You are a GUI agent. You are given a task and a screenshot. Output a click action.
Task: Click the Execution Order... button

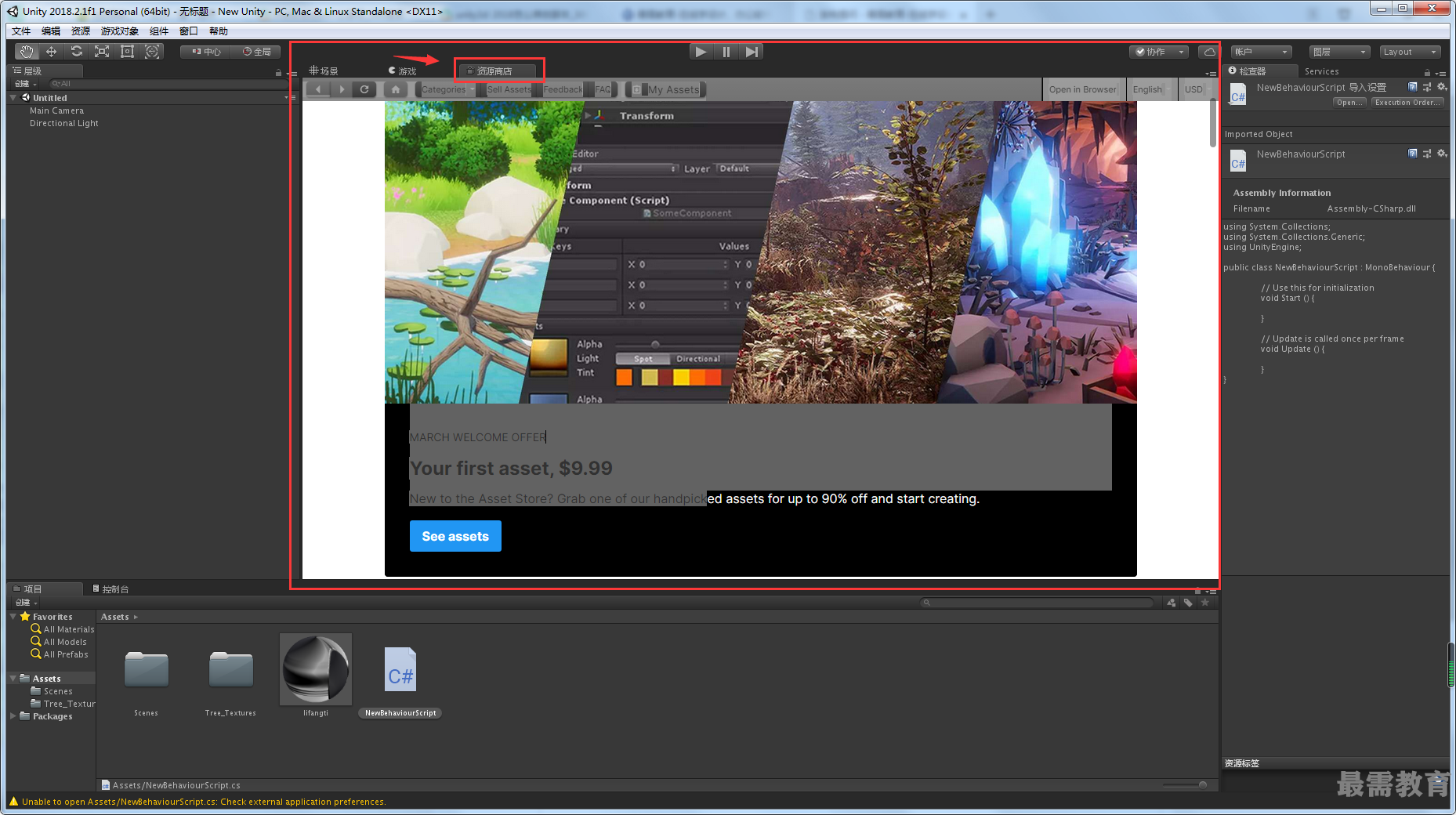coord(1407,102)
